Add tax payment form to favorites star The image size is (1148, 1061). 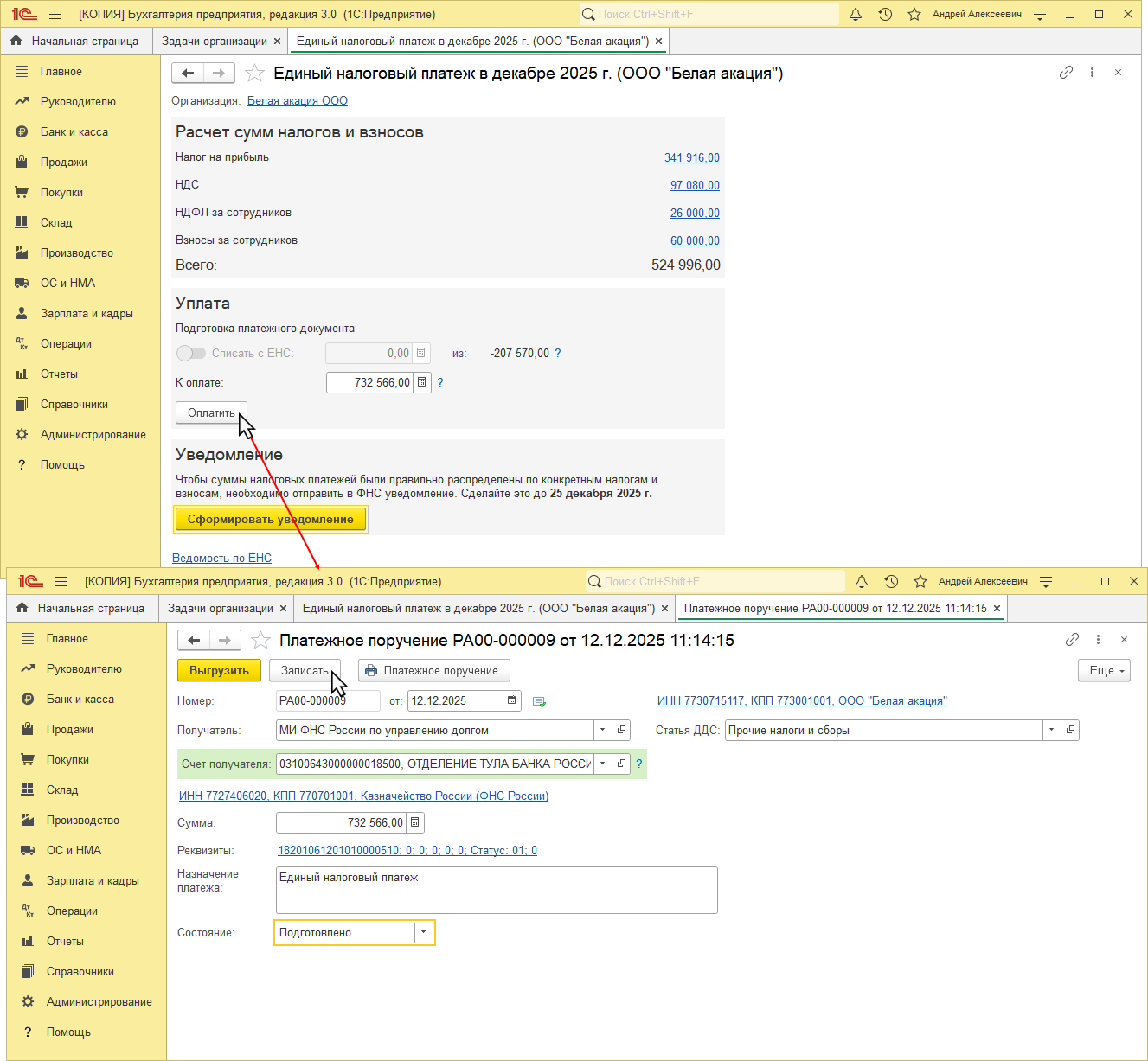(254, 74)
